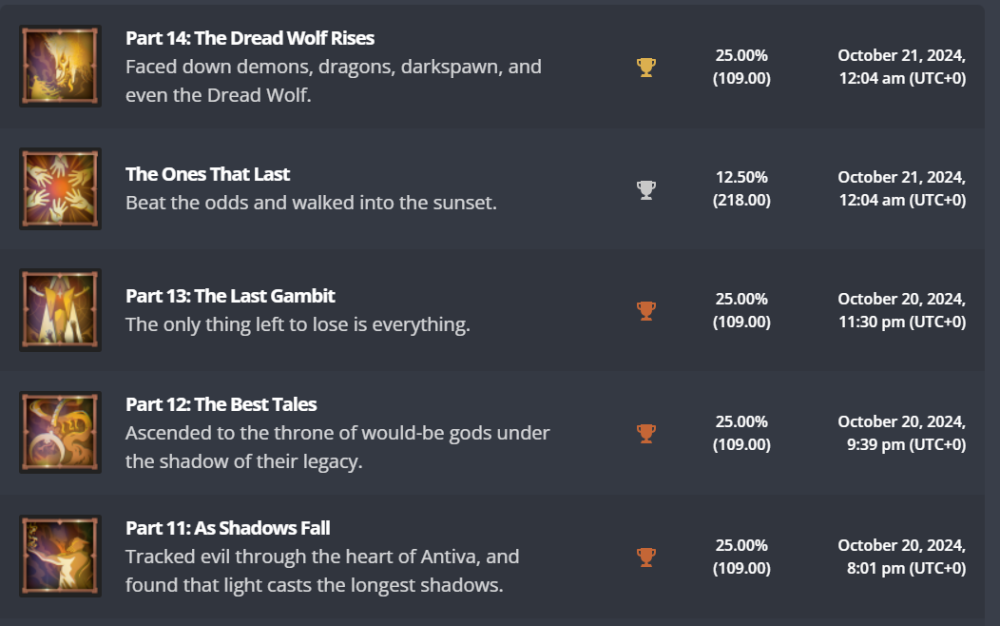Open 'Part 13: The Last Gambit' title
1000x626 pixels.
point(230,296)
